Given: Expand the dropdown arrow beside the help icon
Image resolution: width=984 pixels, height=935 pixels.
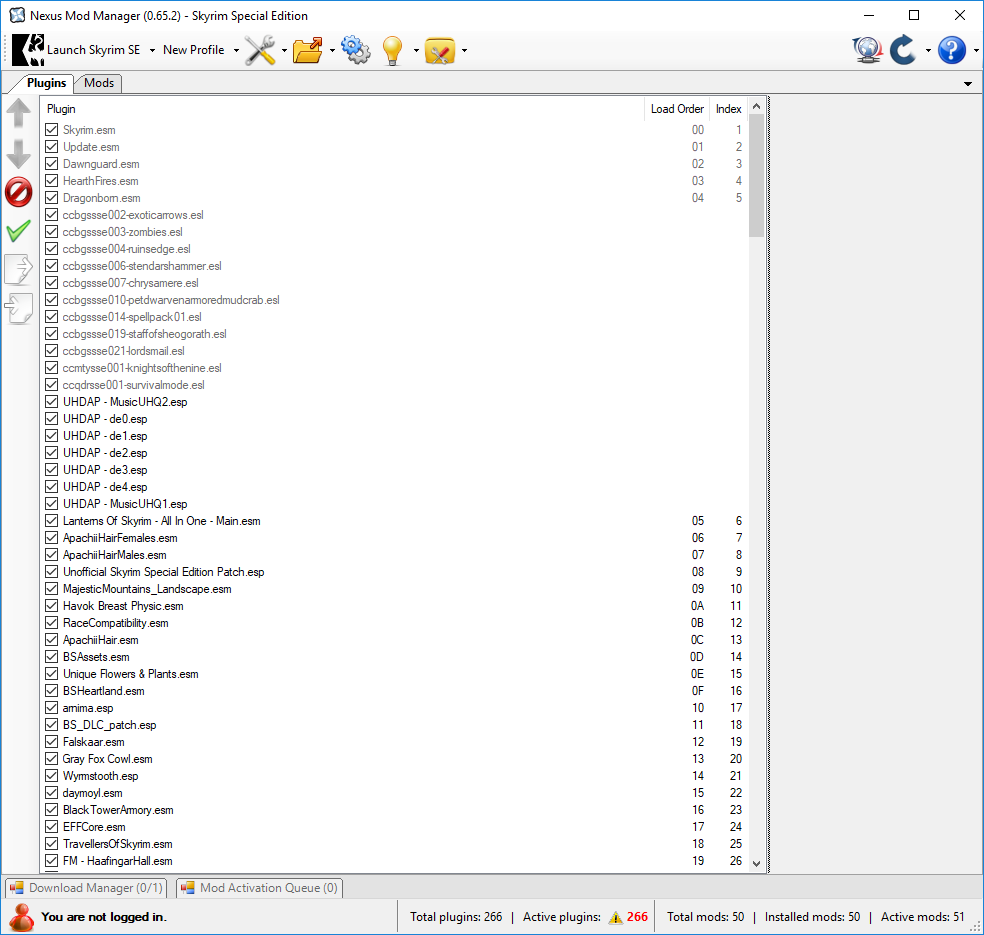Looking at the screenshot, I should pyautogui.click(x=973, y=50).
